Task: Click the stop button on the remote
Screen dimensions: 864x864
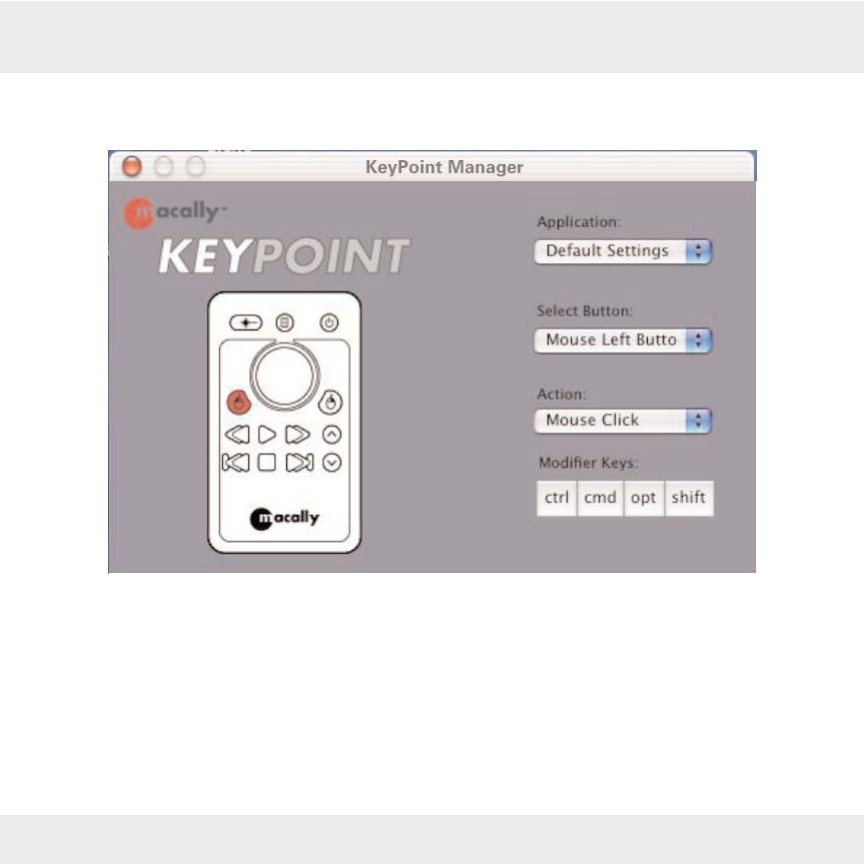Action: pyautogui.click(x=267, y=462)
